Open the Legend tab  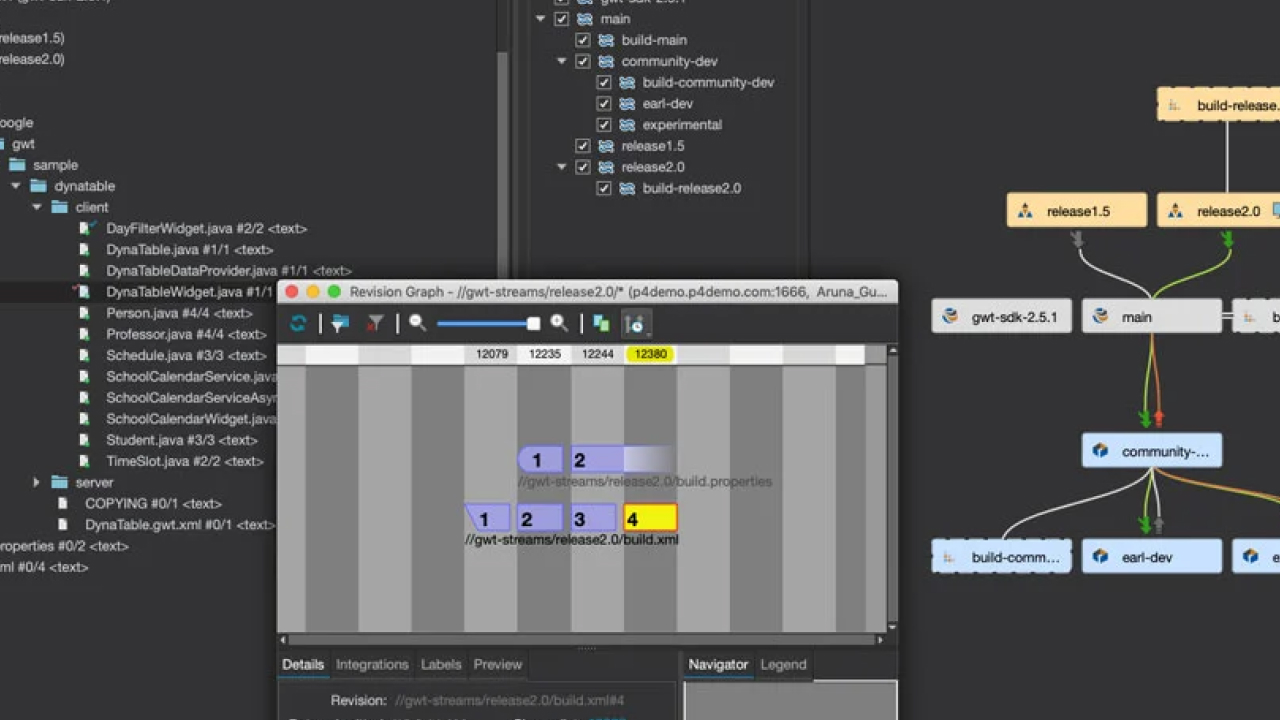point(783,664)
